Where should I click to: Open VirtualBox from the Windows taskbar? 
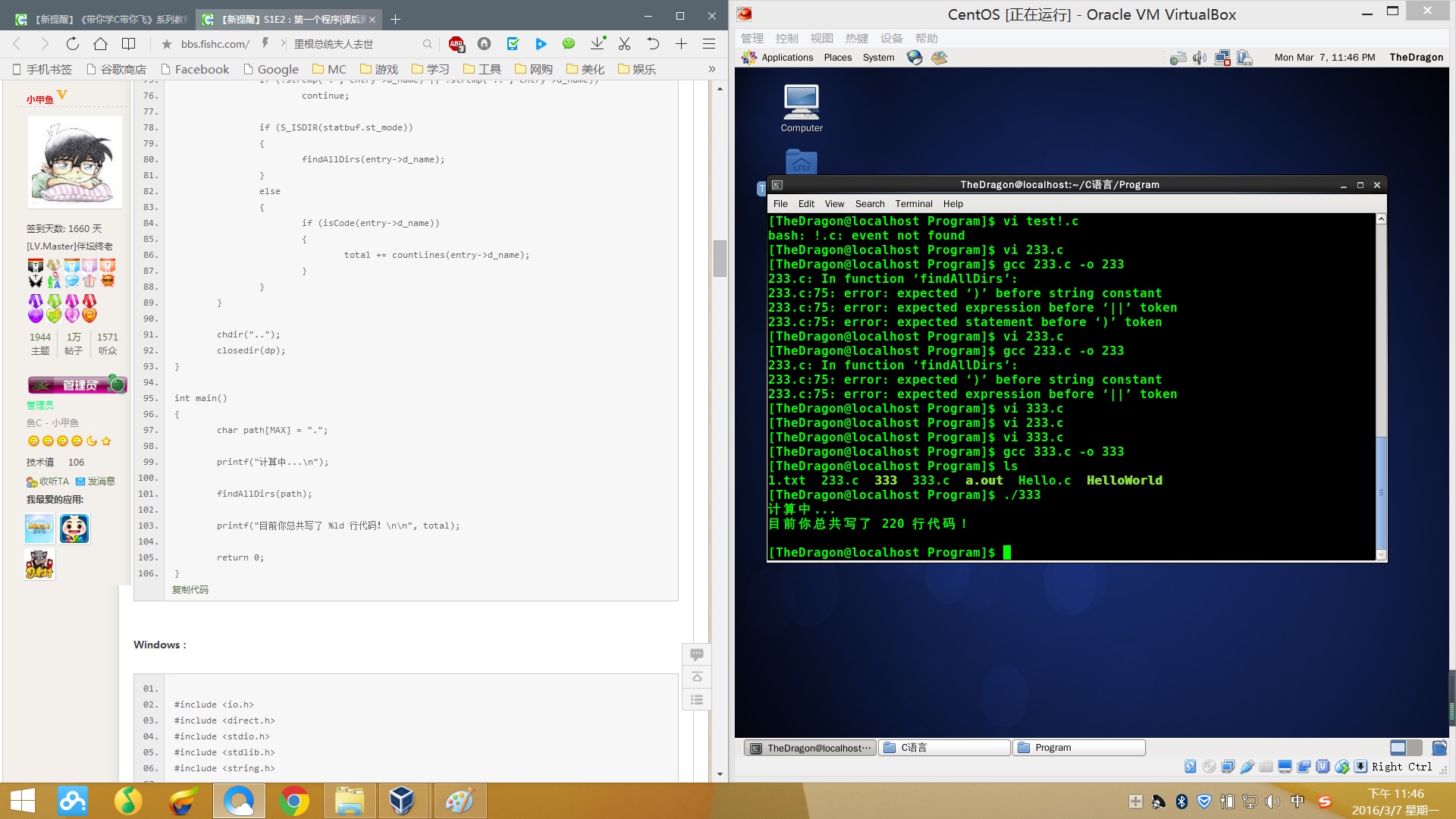[x=402, y=801]
